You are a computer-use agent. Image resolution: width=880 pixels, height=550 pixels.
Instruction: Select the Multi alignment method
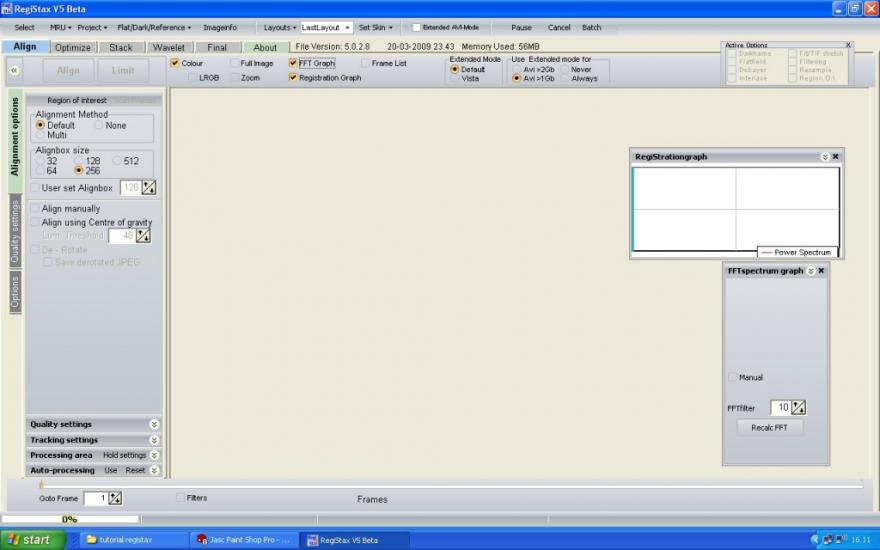coord(40,135)
